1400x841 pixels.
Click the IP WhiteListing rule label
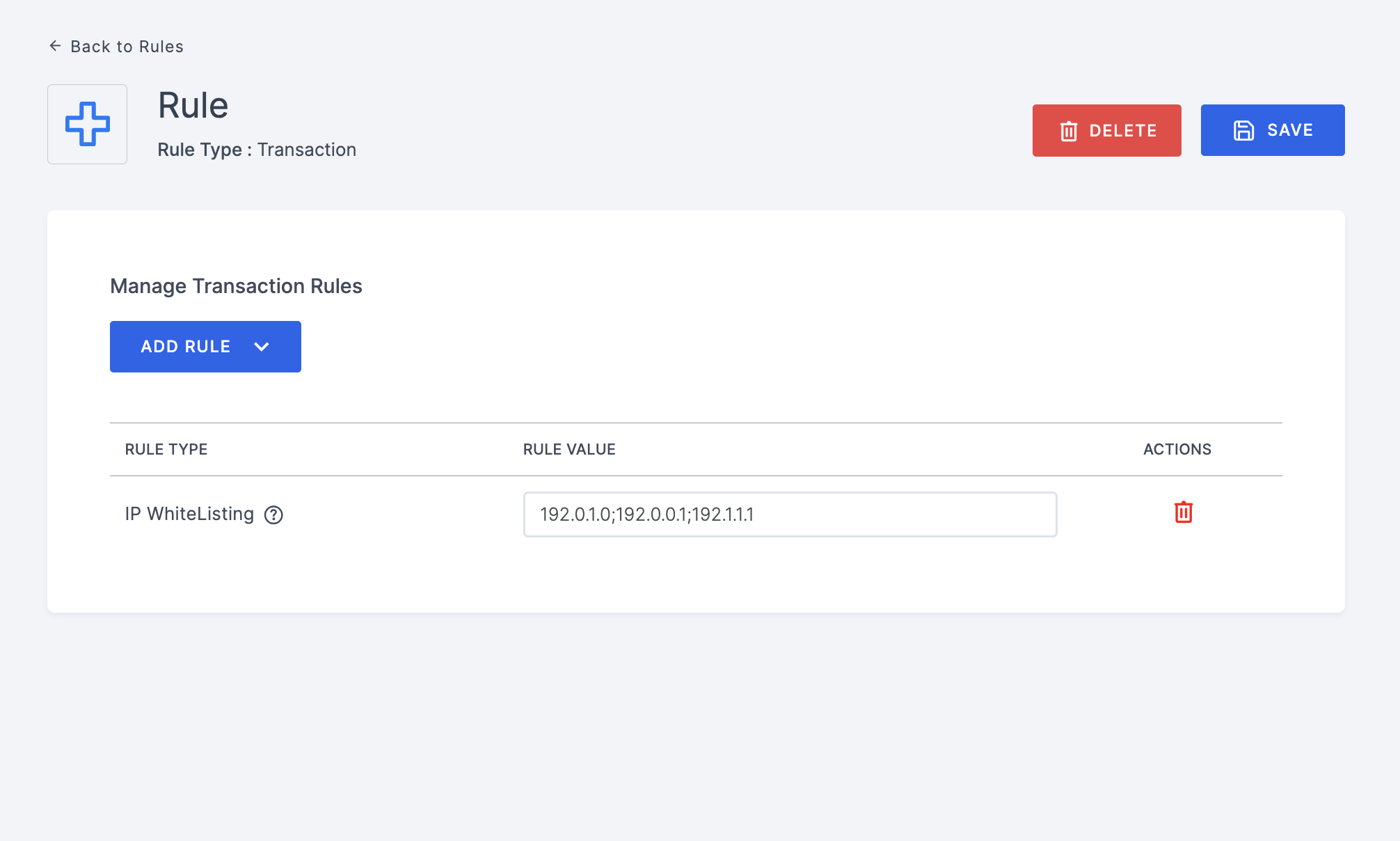click(189, 514)
